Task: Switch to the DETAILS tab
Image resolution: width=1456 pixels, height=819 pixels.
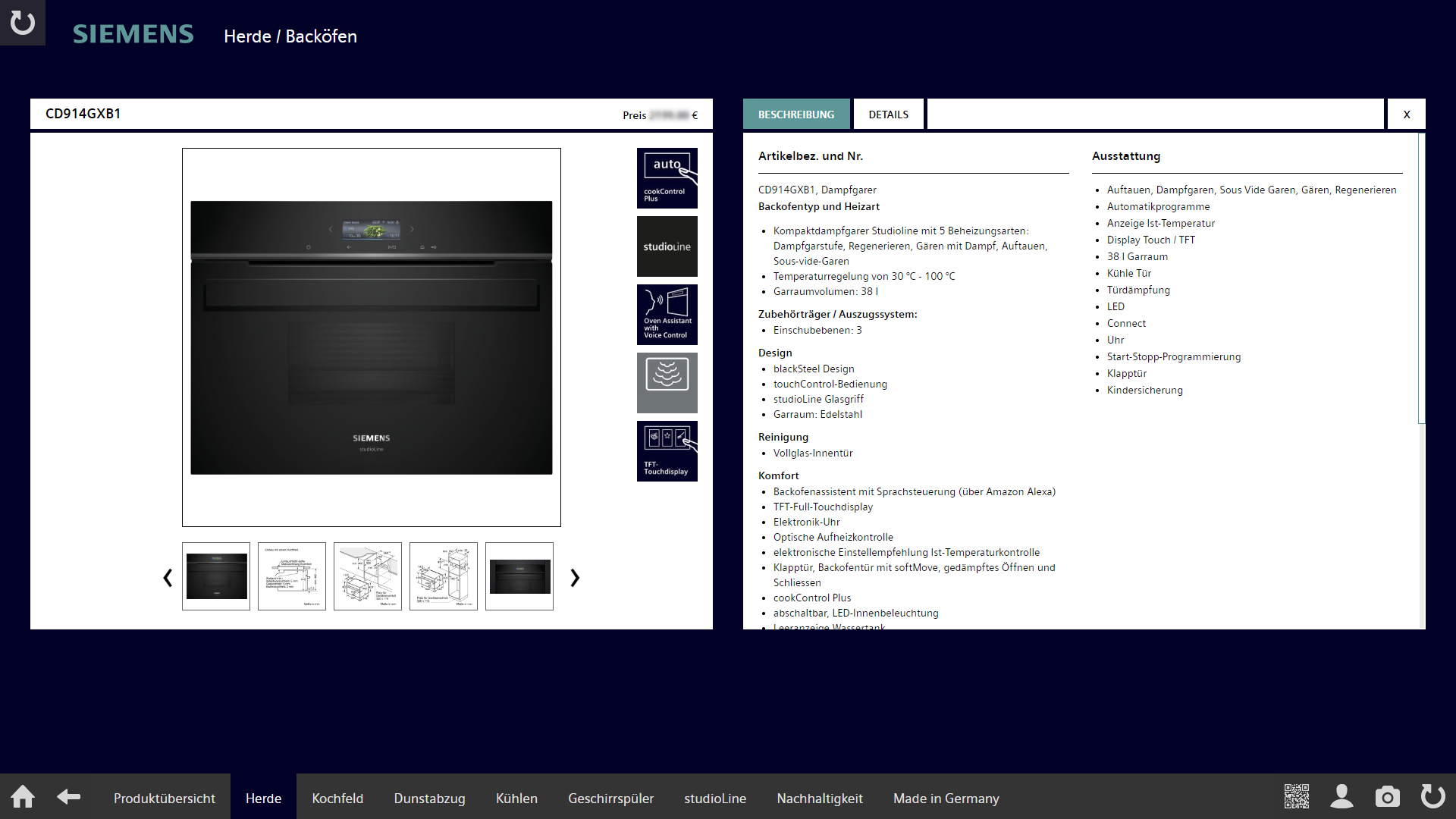Action: click(x=888, y=115)
